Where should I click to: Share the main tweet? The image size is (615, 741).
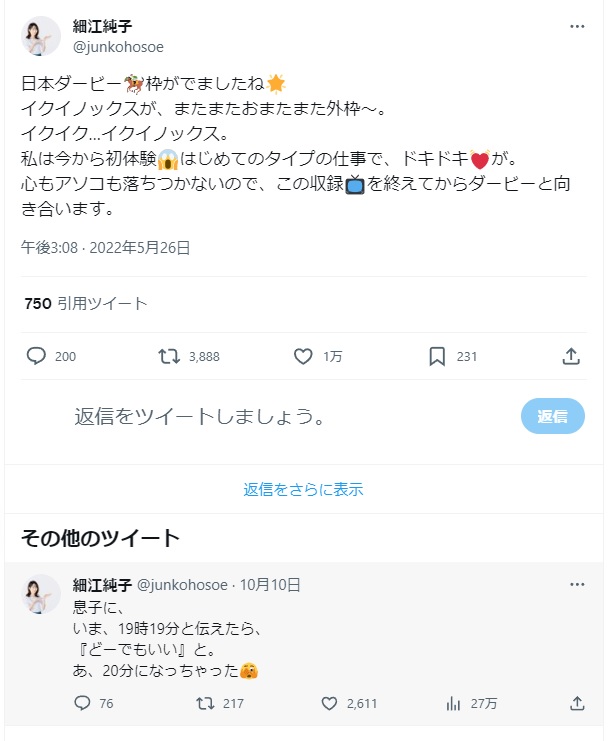click(x=571, y=356)
